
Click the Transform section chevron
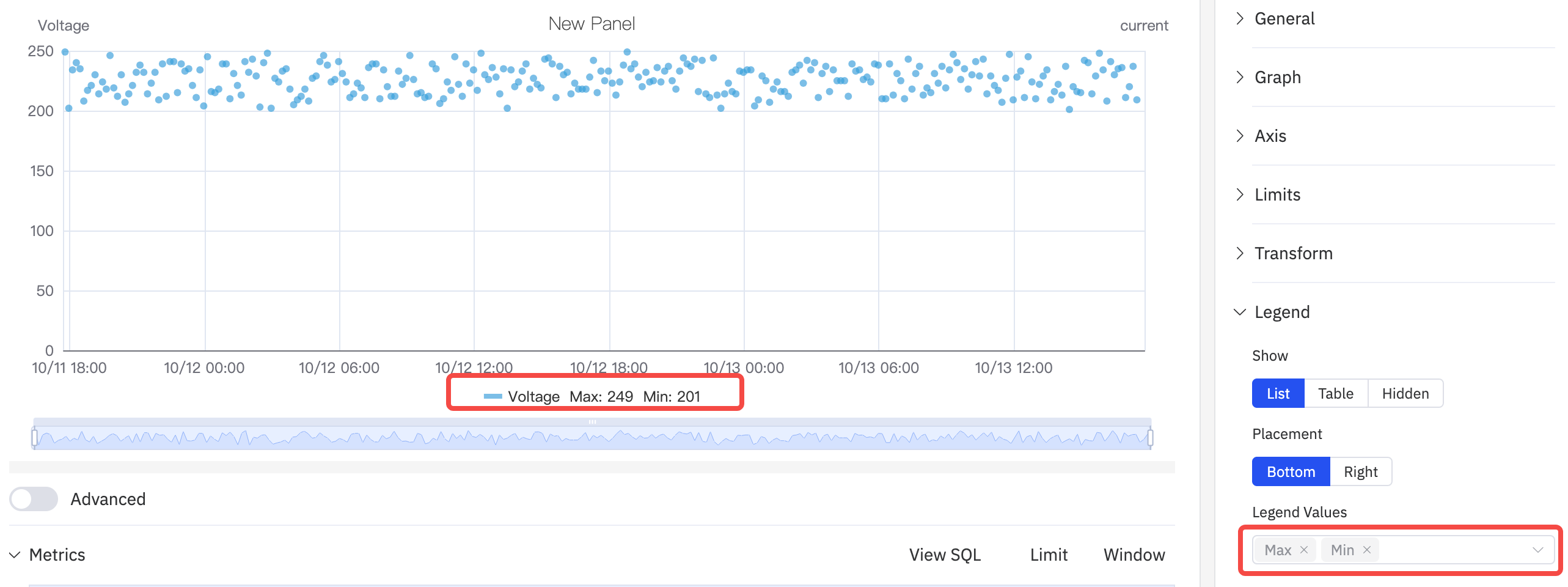coord(1241,253)
